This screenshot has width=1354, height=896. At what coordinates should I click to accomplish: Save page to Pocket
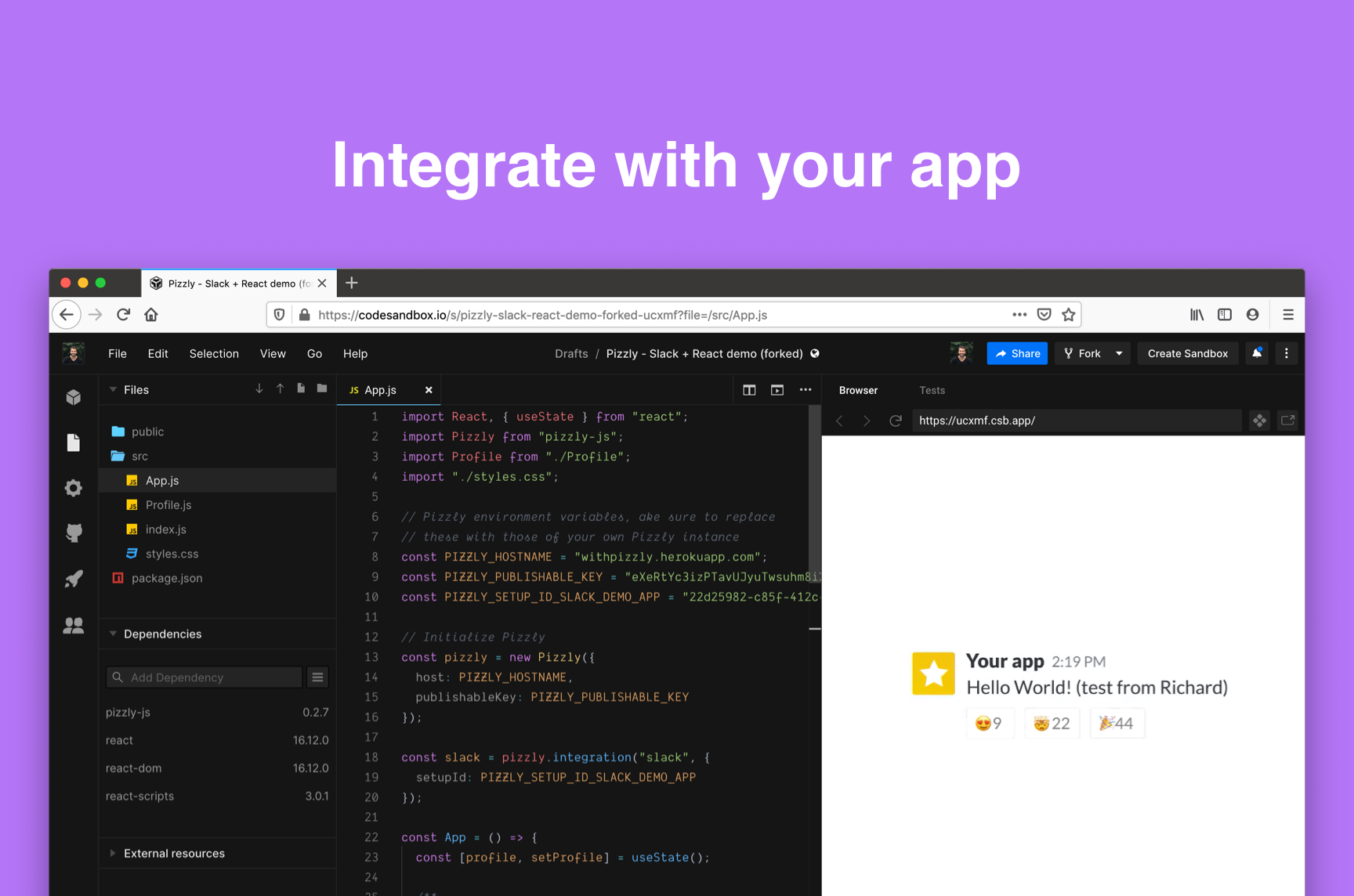(x=1044, y=315)
